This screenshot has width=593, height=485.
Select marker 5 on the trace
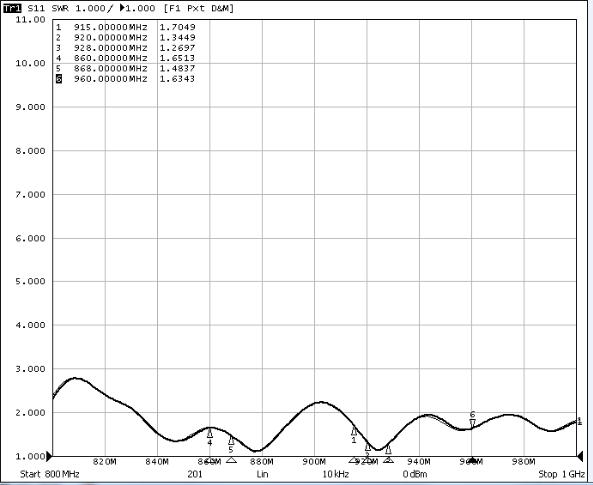pyautogui.click(x=231, y=441)
